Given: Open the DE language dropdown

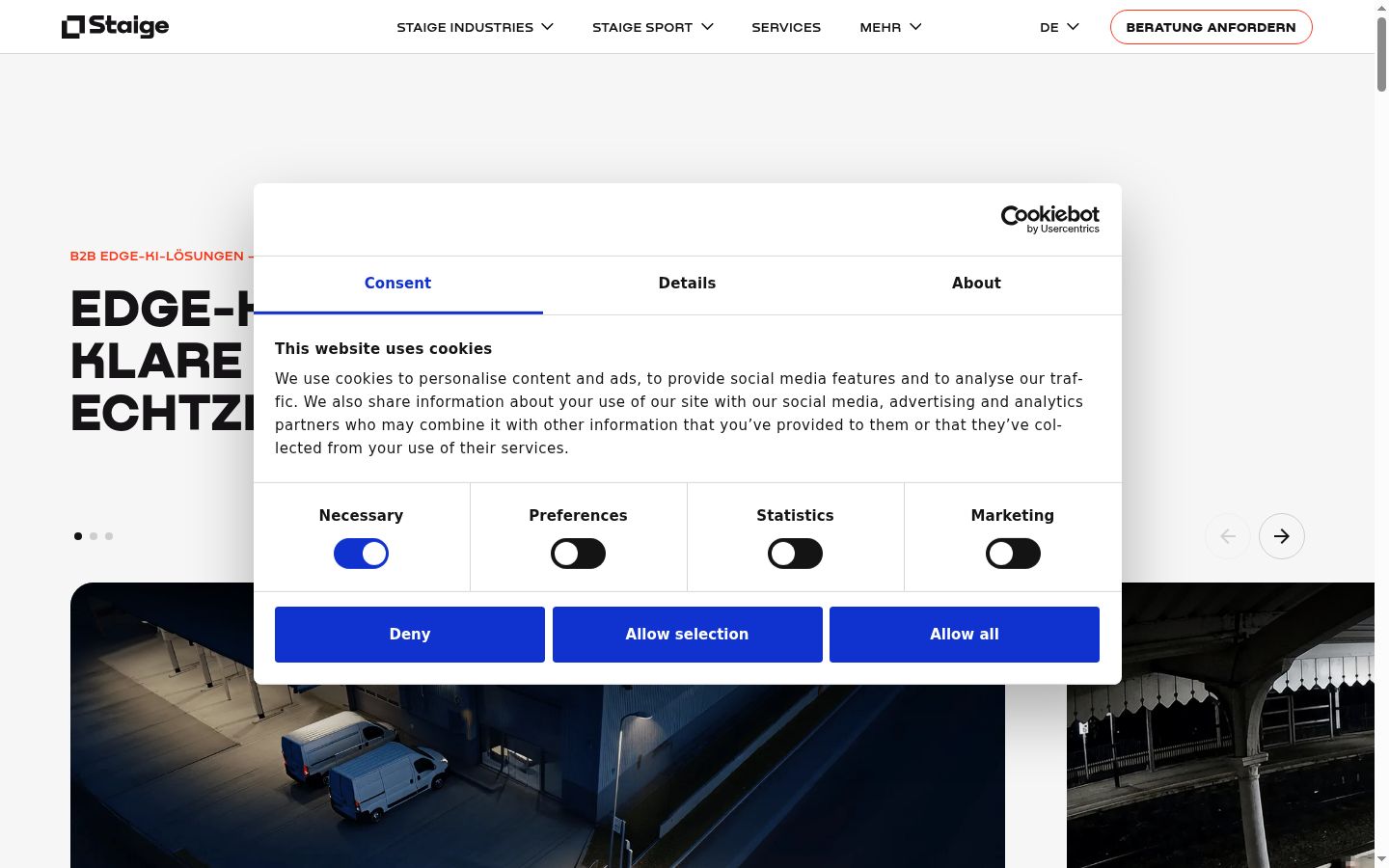Looking at the screenshot, I should click(1059, 27).
